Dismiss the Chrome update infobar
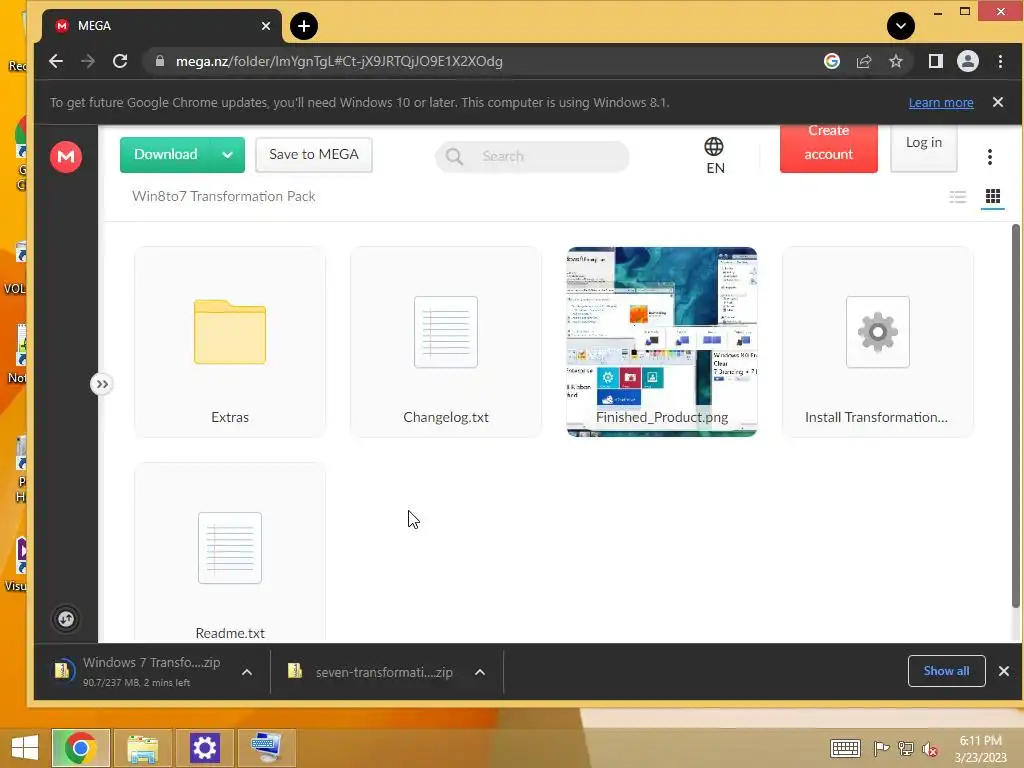The image size is (1024, 768). click(x=998, y=102)
